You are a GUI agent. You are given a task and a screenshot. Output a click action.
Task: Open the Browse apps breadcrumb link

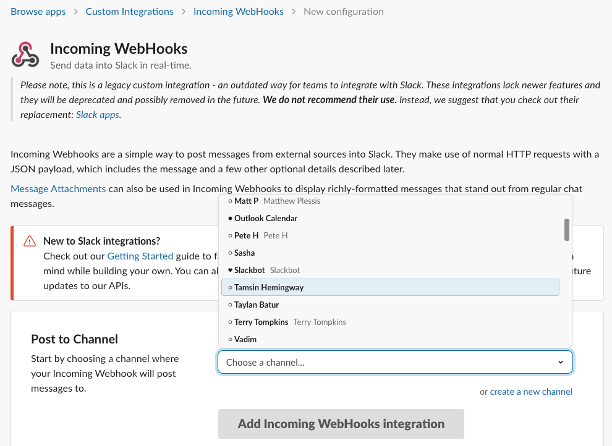(38, 12)
